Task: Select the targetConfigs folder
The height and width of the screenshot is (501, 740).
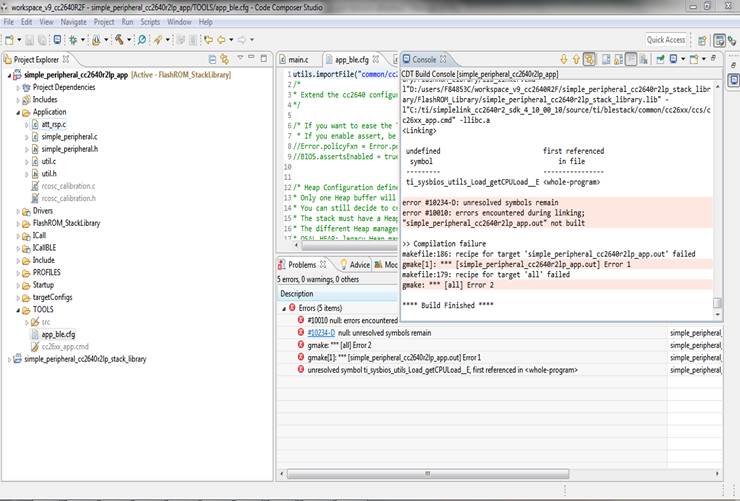Action: tap(52, 297)
